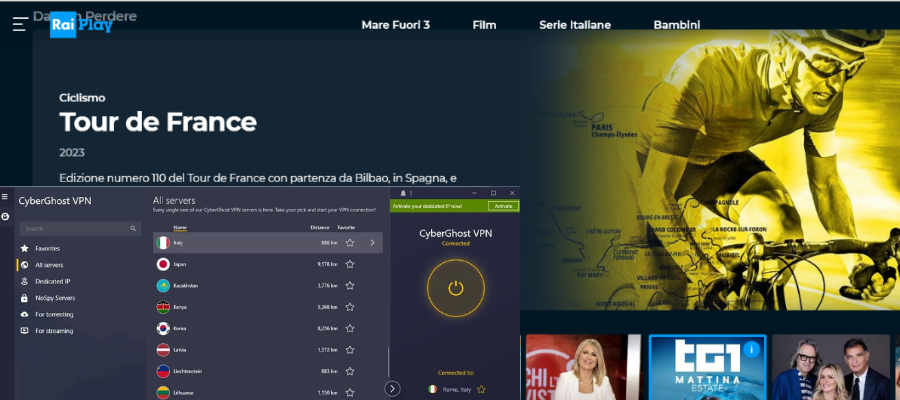Screen dimensions: 900x400
Task: Favorite the Liechtenstein server star
Action: coord(350,371)
